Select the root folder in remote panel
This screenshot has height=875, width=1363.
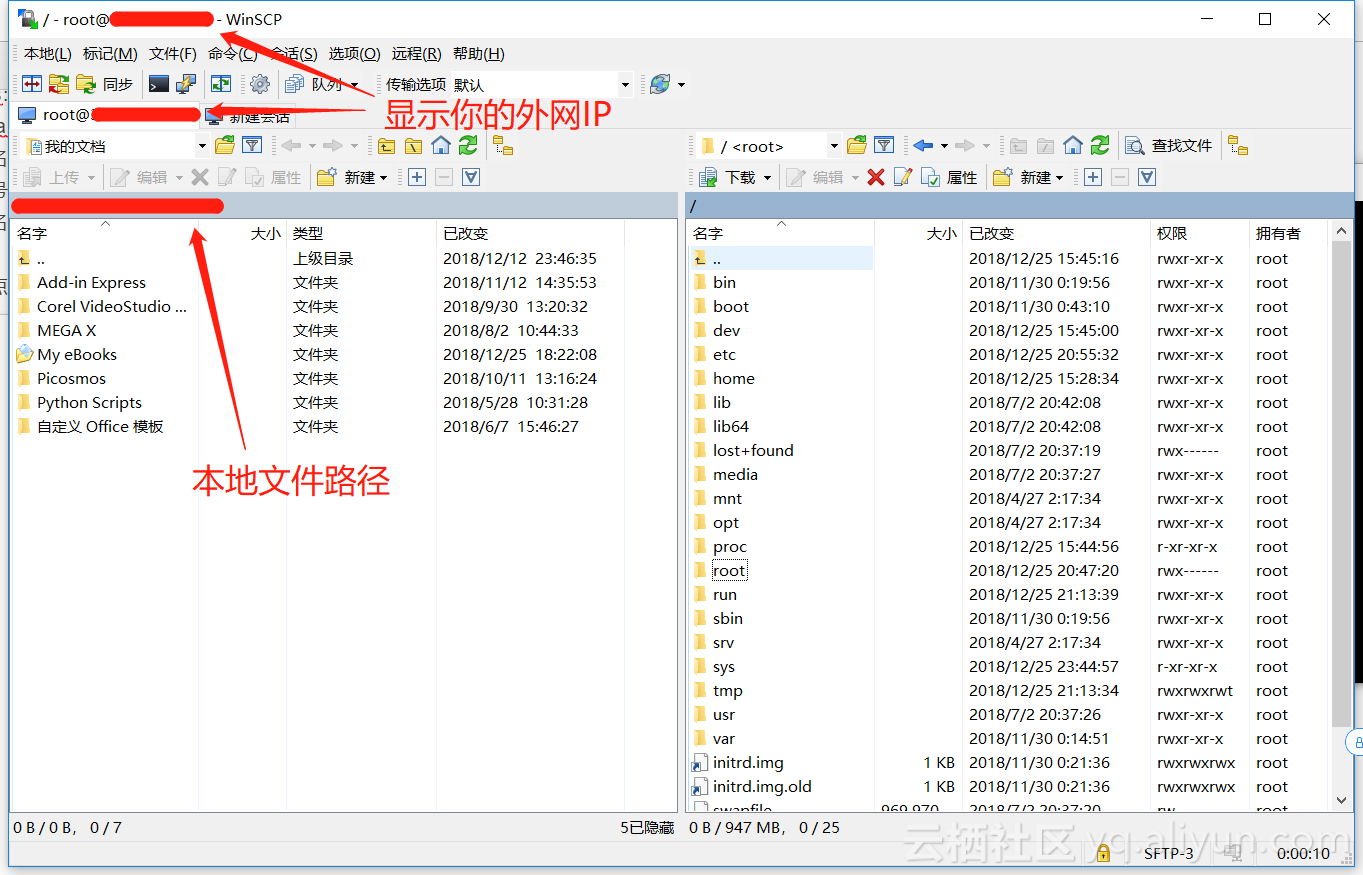click(729, 571)
